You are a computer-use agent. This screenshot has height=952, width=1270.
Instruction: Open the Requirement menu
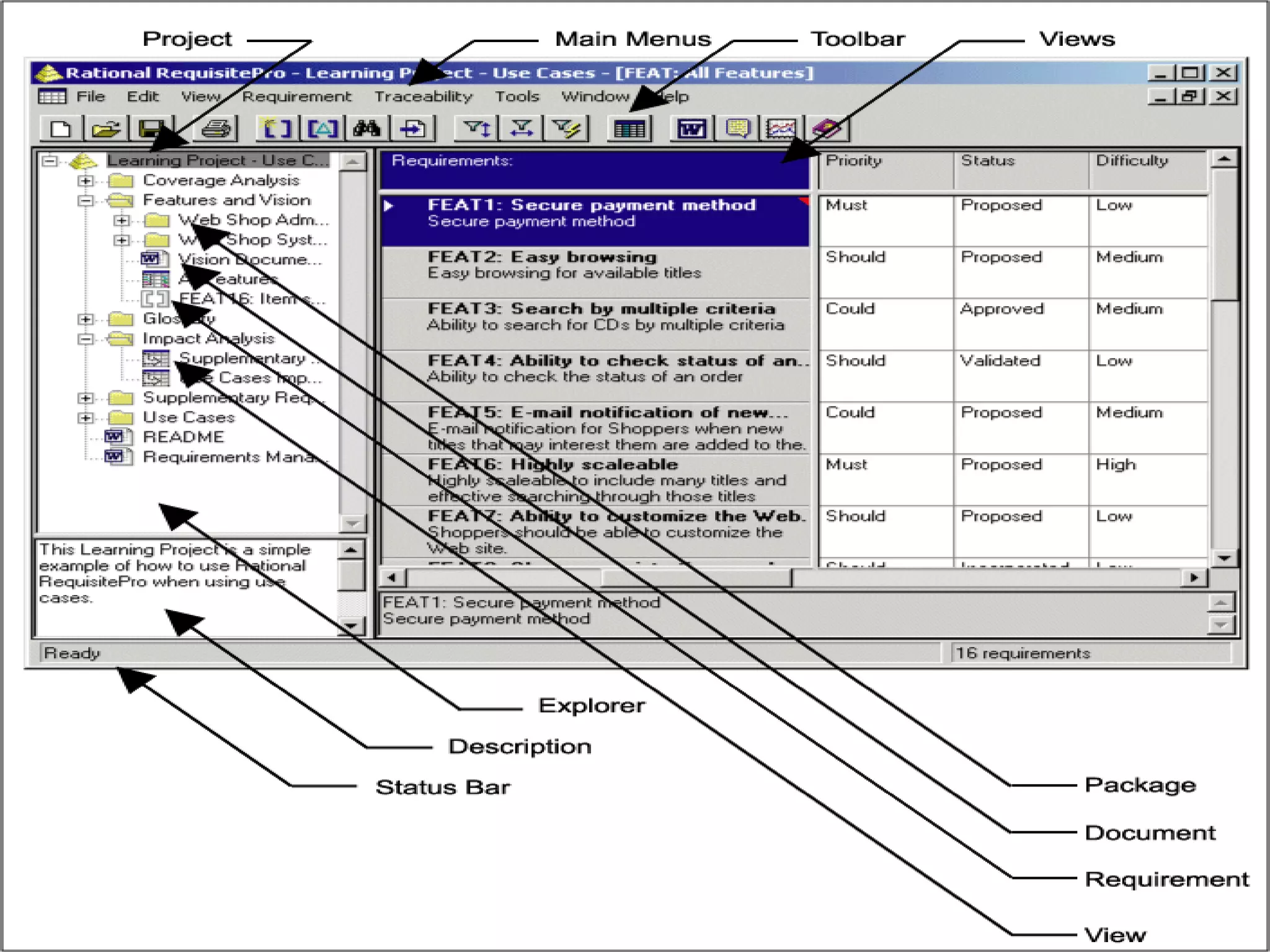(296, 97)
